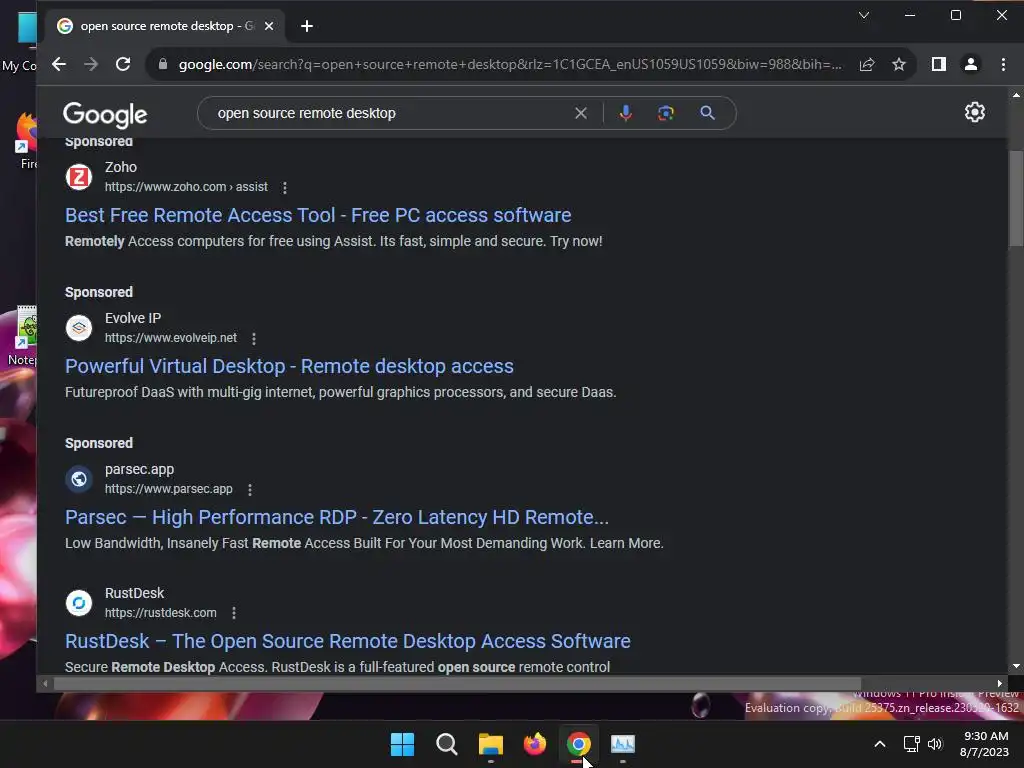1024x768 pixels.
Task: Click the RustDesk site favicon
Action: point(79,603)
